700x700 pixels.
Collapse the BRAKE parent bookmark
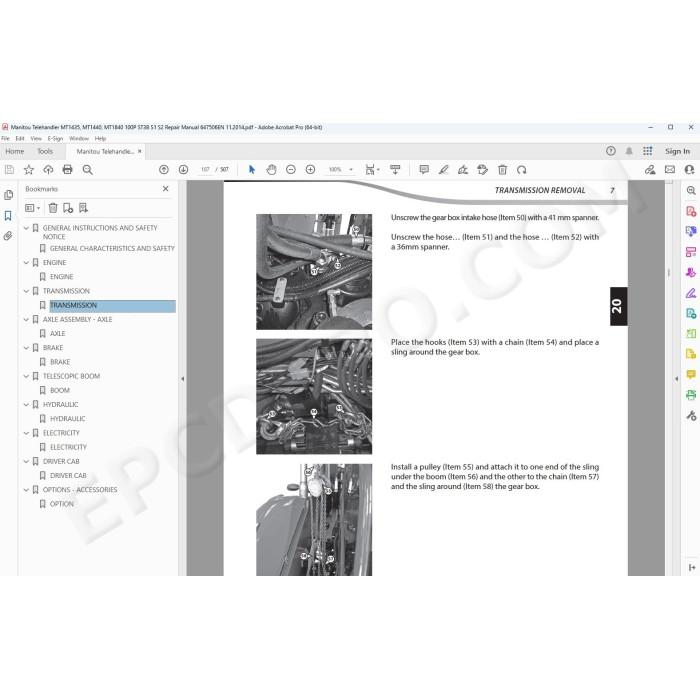pyautogui.click(x=26, y=348)
